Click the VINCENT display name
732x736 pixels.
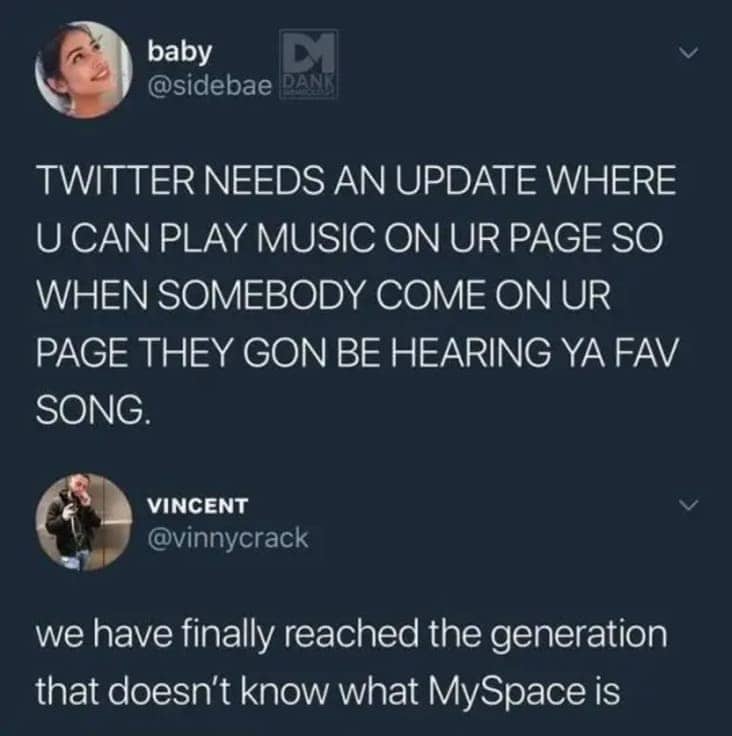click(x=198, y=506)
